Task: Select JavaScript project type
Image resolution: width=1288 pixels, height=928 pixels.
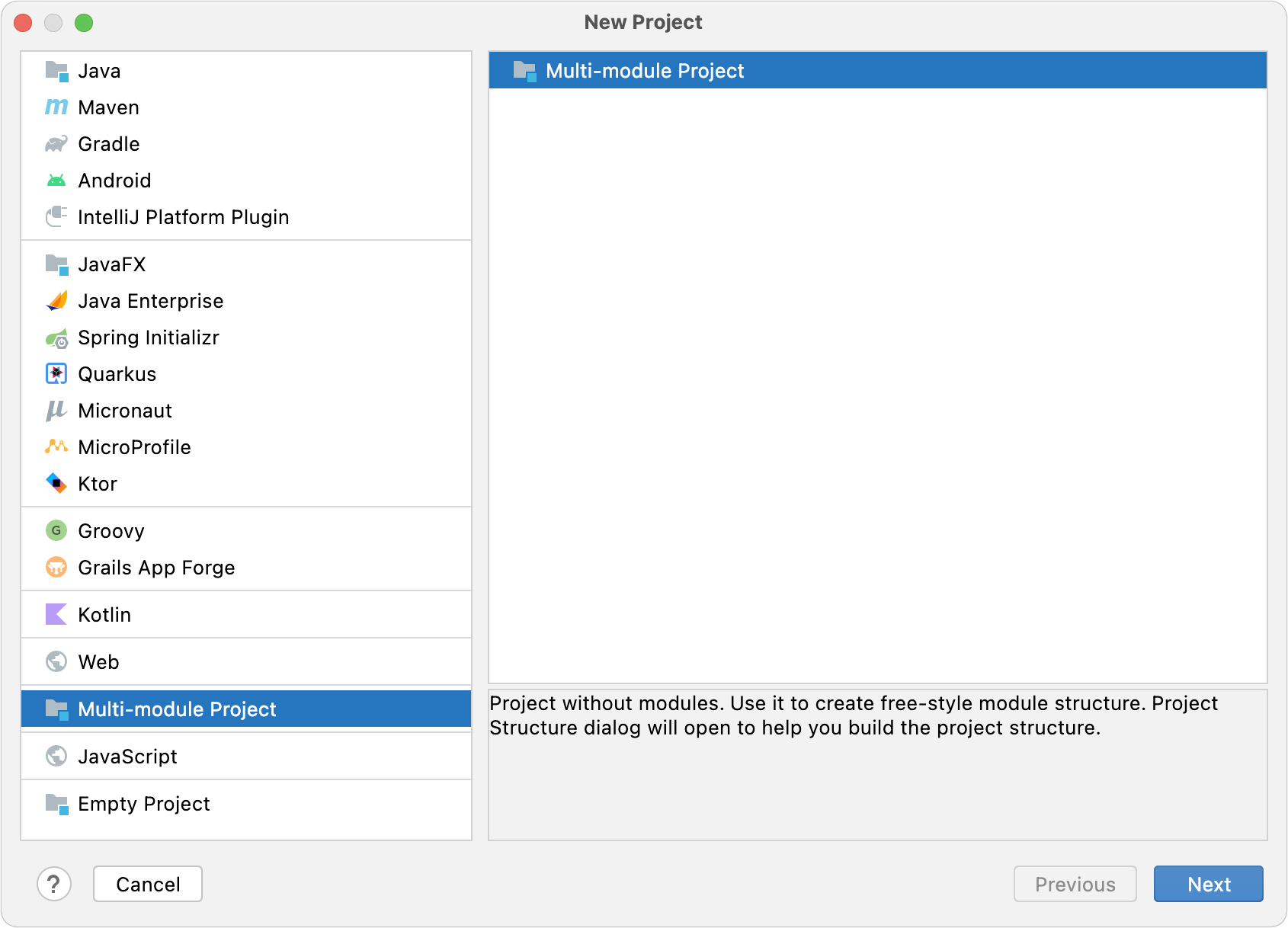Action: click(x=246, y=757)
